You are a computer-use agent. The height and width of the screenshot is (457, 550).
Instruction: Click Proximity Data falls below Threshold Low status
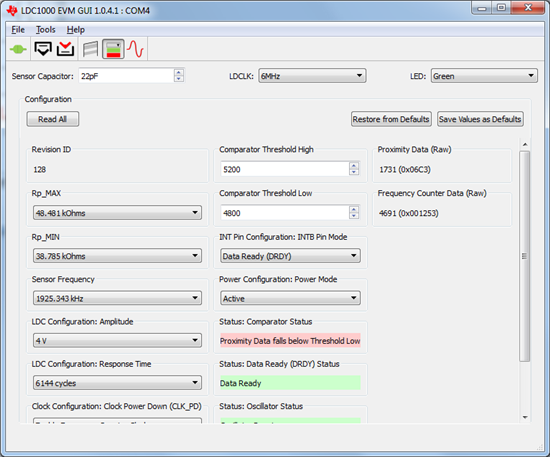pos(290,341)
